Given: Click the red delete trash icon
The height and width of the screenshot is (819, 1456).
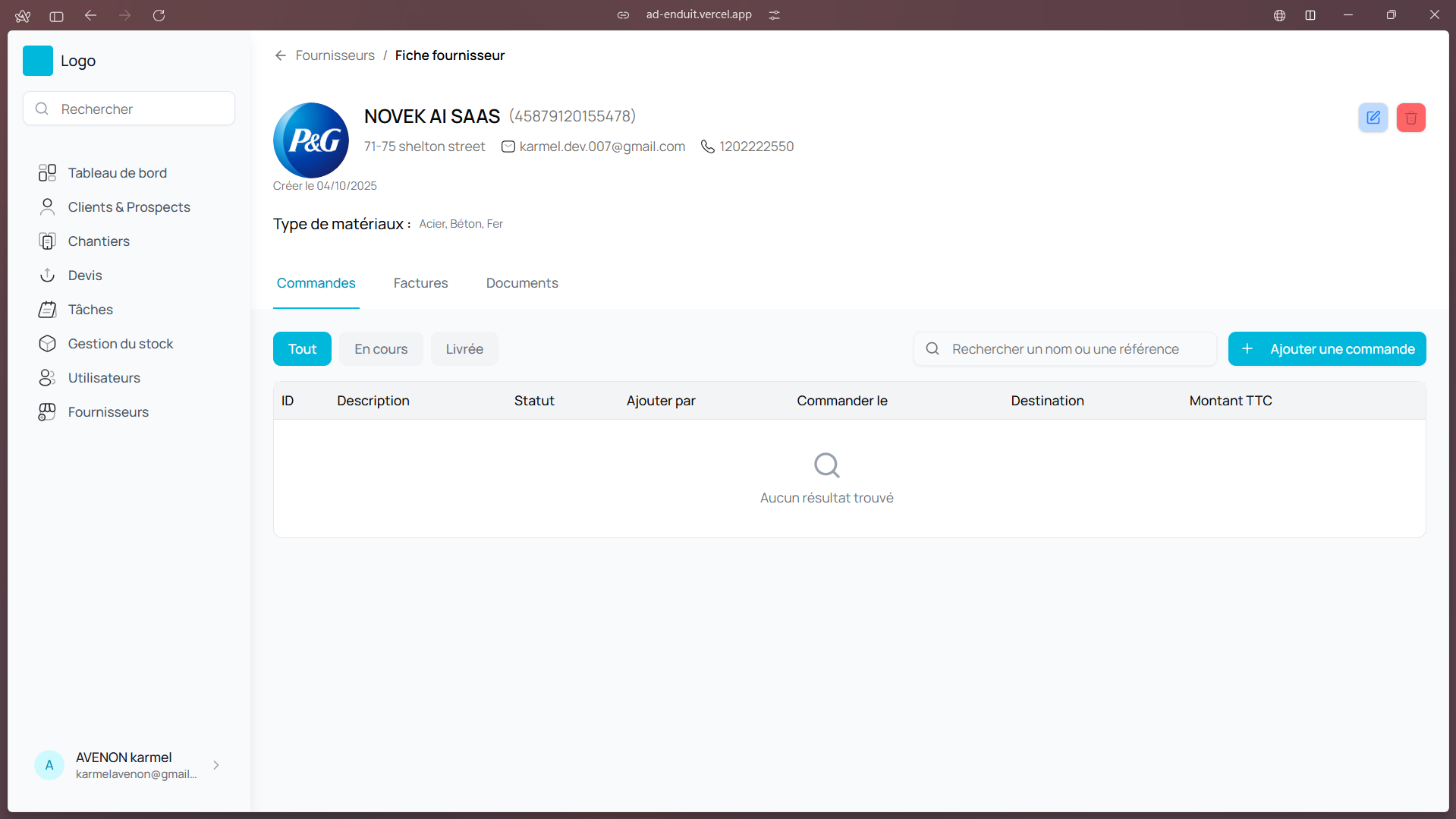Looking at the screenshot, I should pyautogui.click(x=1410, y=118).
